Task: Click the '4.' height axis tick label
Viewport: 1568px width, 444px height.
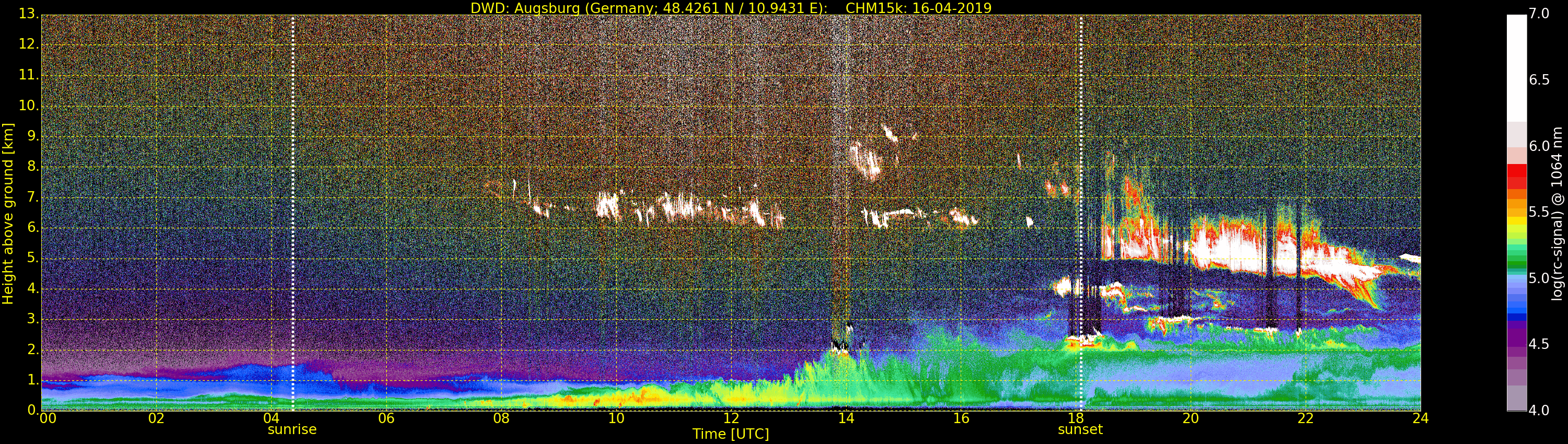Action: pyautogui.click(x=33, y=288)
